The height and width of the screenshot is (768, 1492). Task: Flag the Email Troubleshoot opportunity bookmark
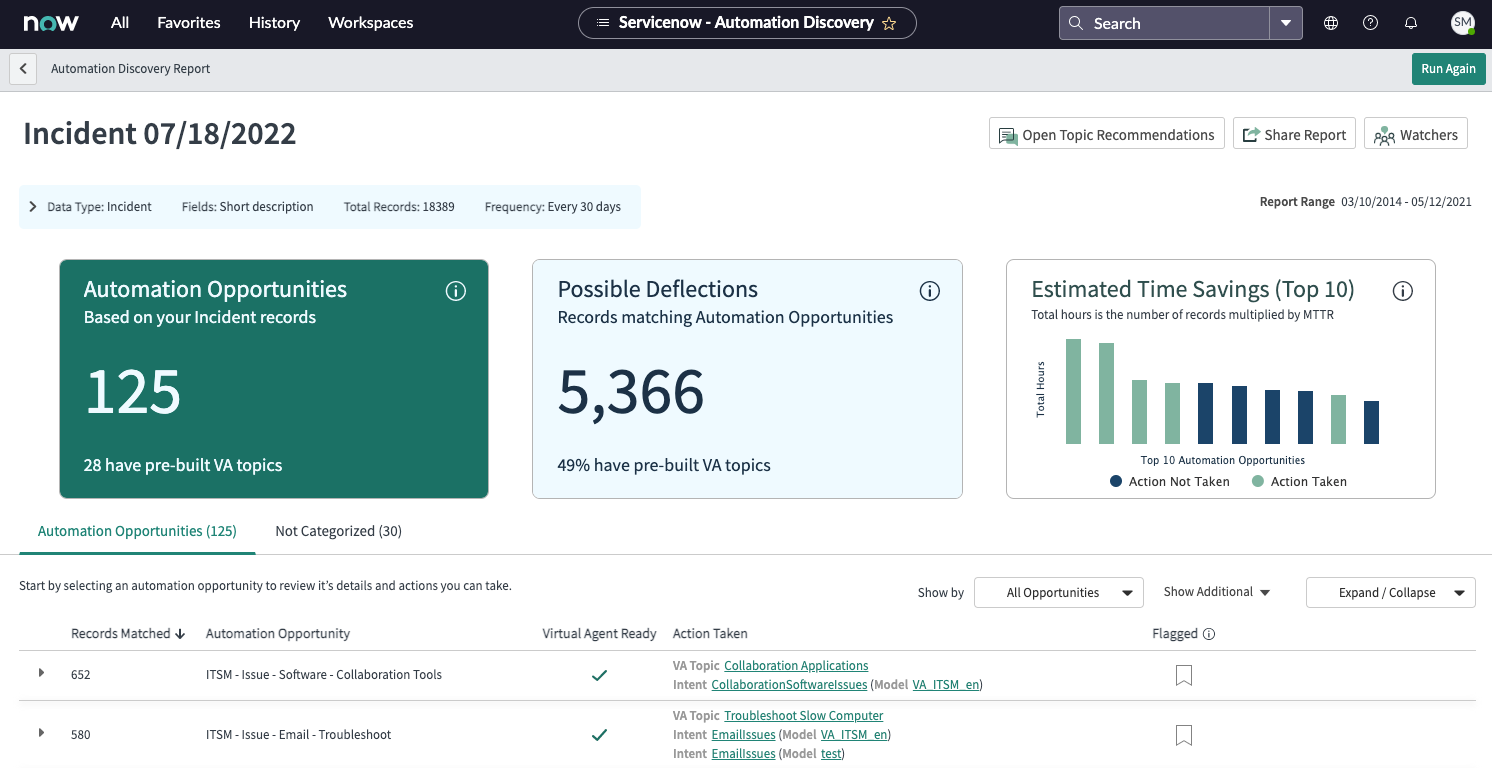pyautogui.click(x=1184, y=735)
